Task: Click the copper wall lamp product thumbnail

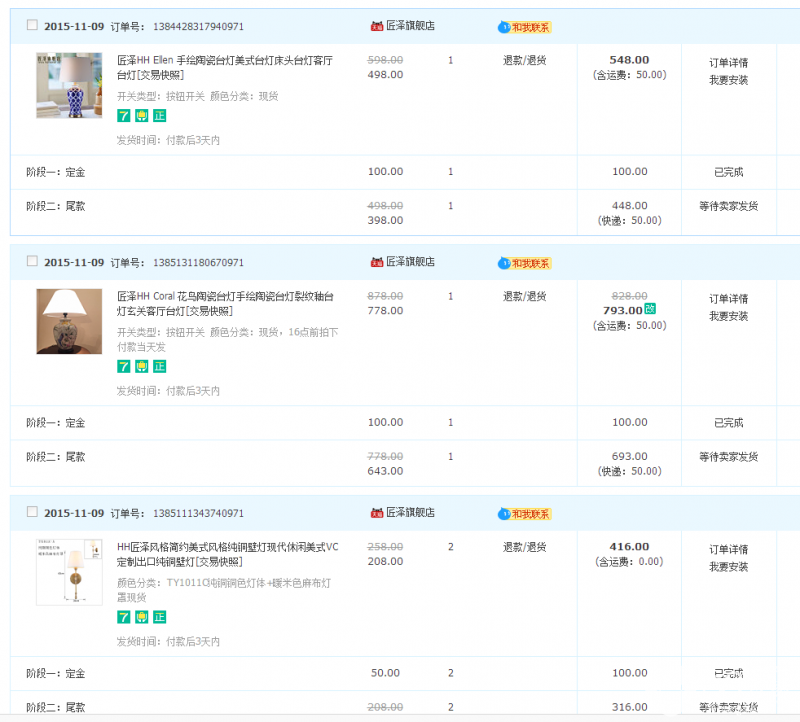Action: [x=69, y=571]
